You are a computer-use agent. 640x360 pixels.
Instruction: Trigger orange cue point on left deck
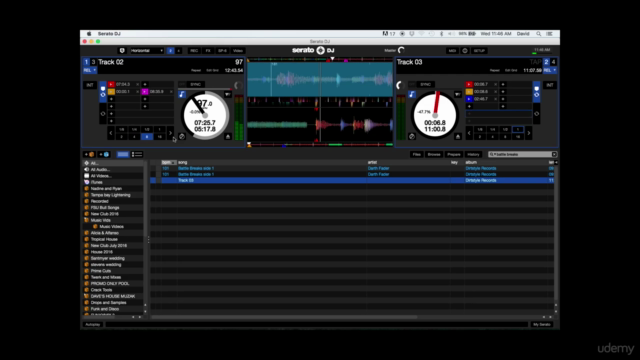coord(111,92)
